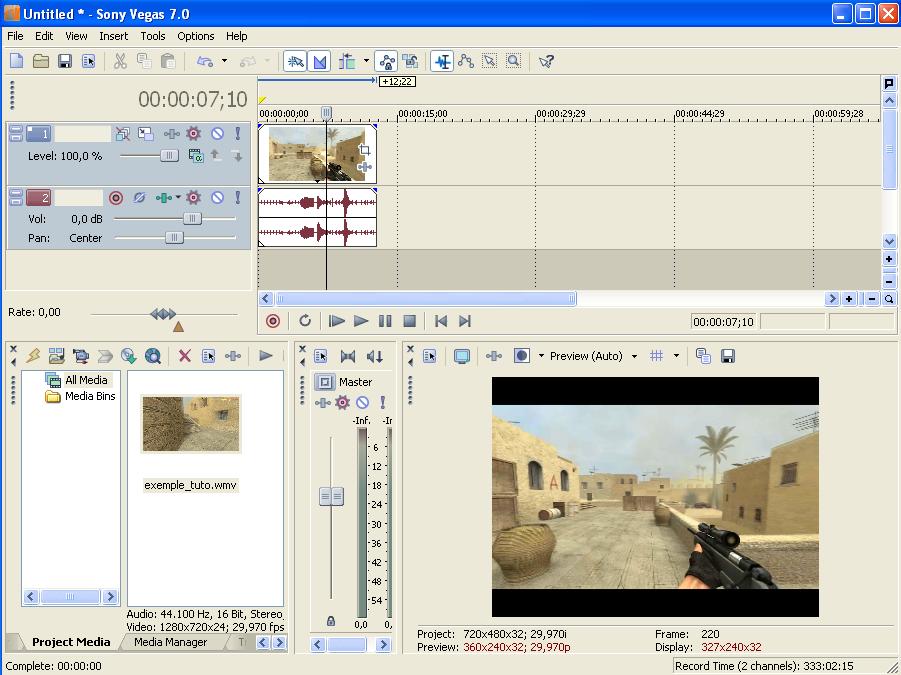Open audio track 2 automation dropdown
Viewport: 901px width, 675px height.
coord(178,198)
